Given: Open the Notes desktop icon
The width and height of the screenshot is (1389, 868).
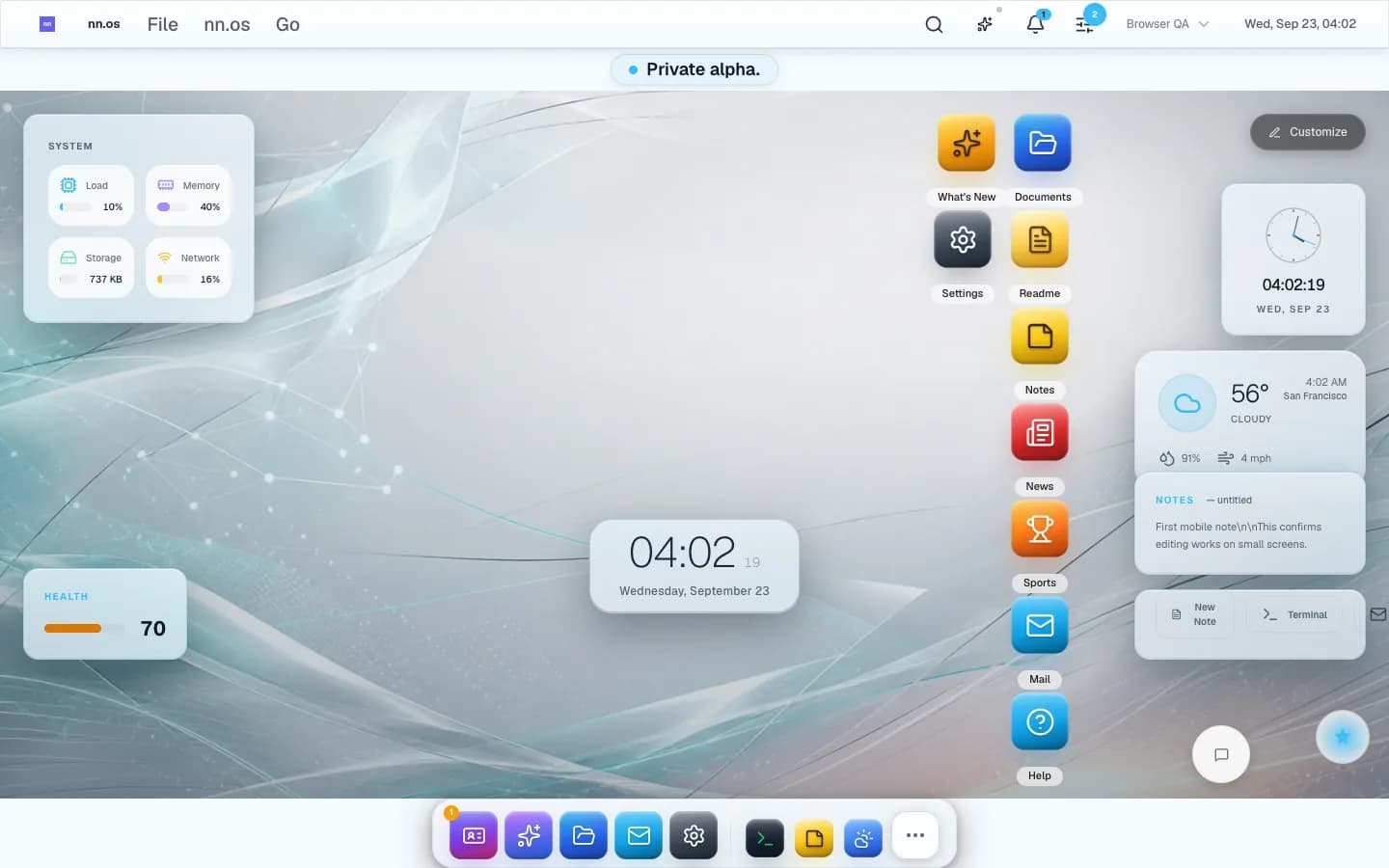Looking at the screenshot, I should pyautogui.click(x=1040, y=337).
